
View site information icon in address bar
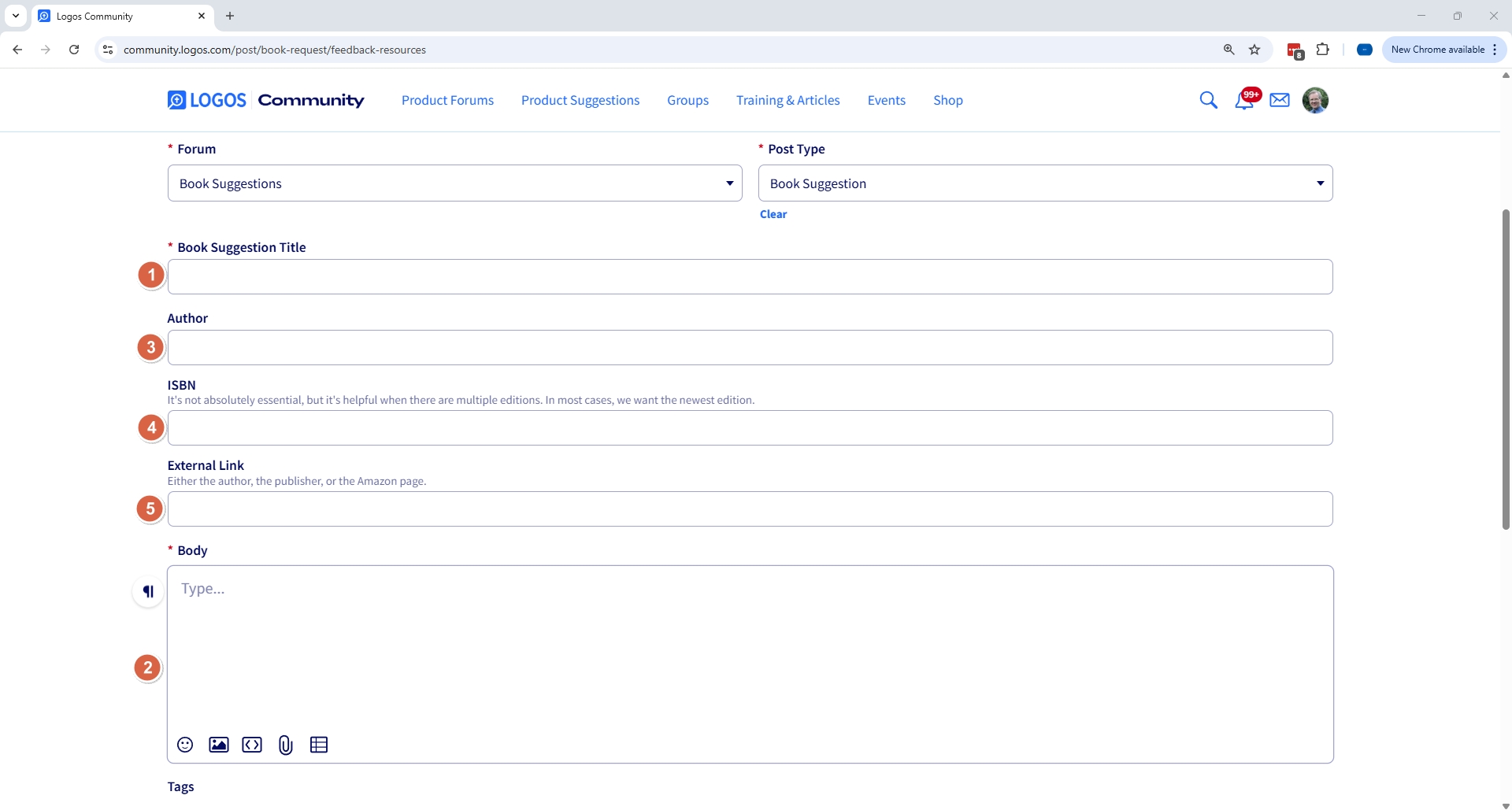click(x=108, y=50)
